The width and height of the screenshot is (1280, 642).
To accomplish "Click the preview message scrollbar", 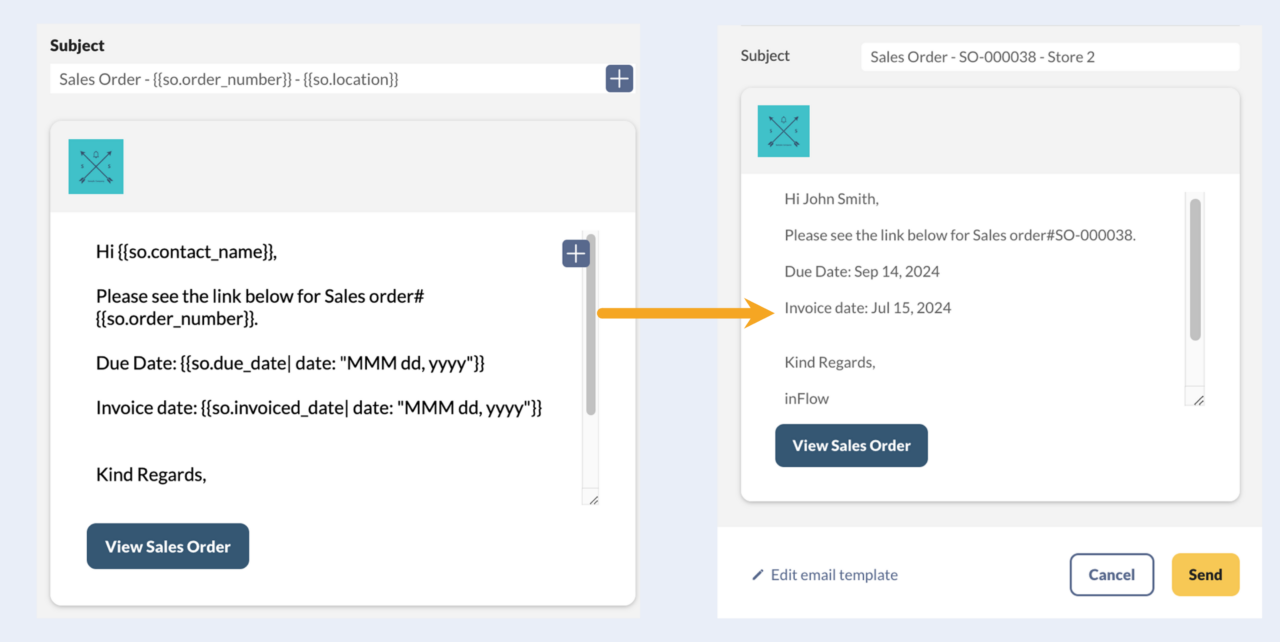I will click(x=1195, y=270).
